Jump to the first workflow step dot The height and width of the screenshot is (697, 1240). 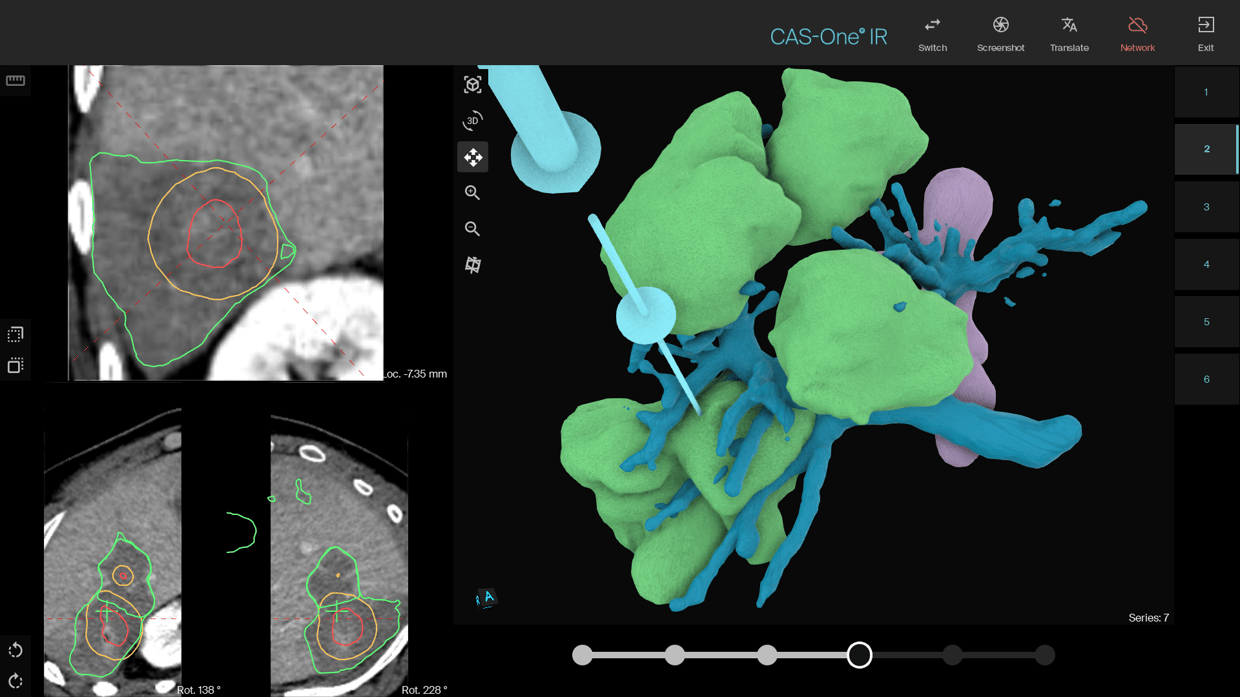click(582, 655)
